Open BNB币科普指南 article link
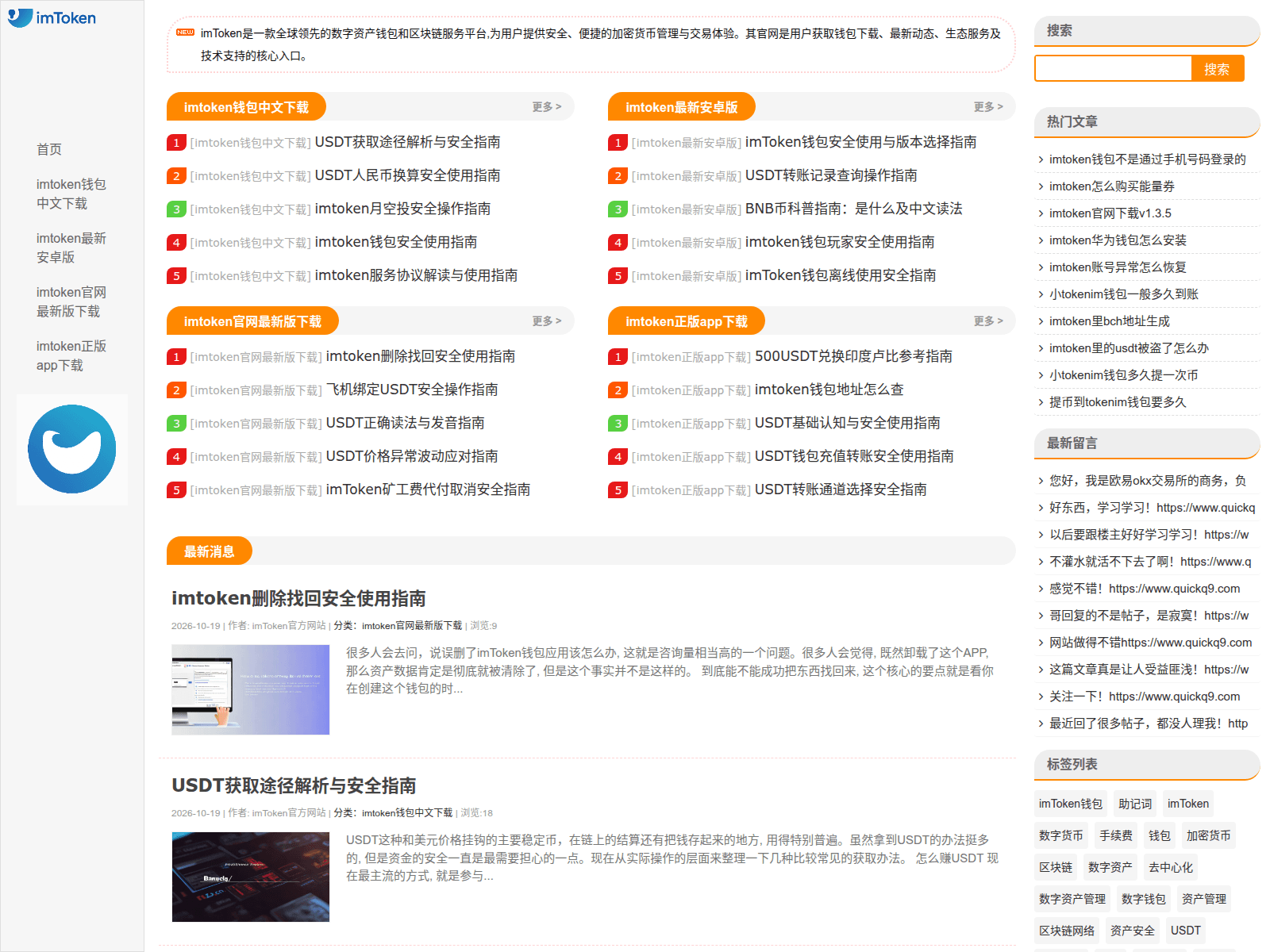 pos(853,209)
